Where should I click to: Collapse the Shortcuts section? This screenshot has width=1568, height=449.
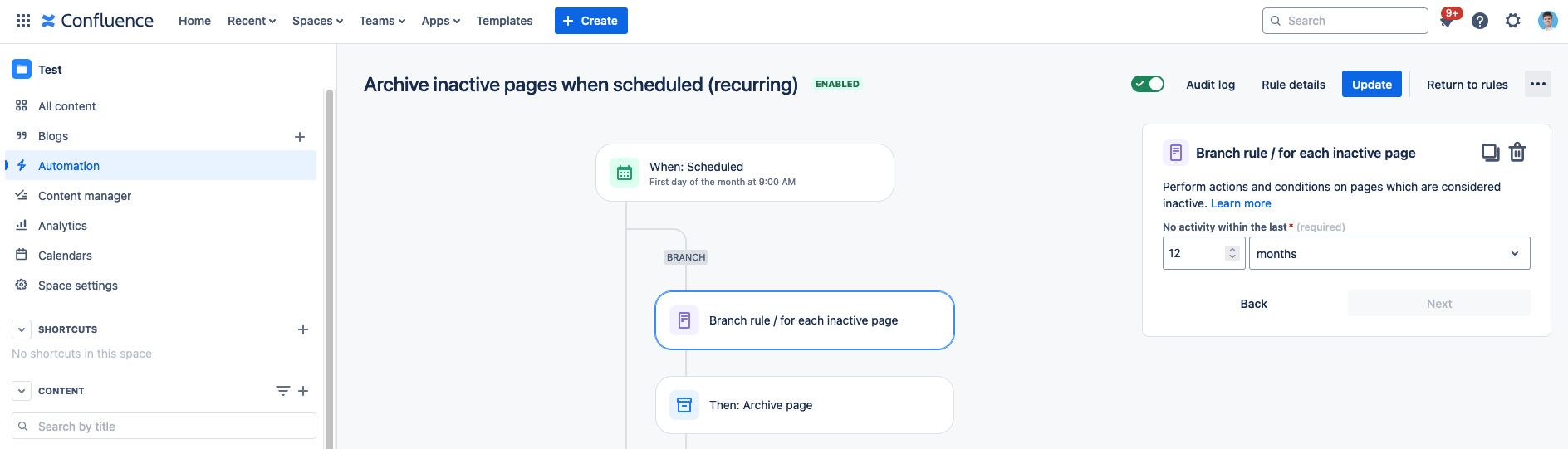(22, 329)
